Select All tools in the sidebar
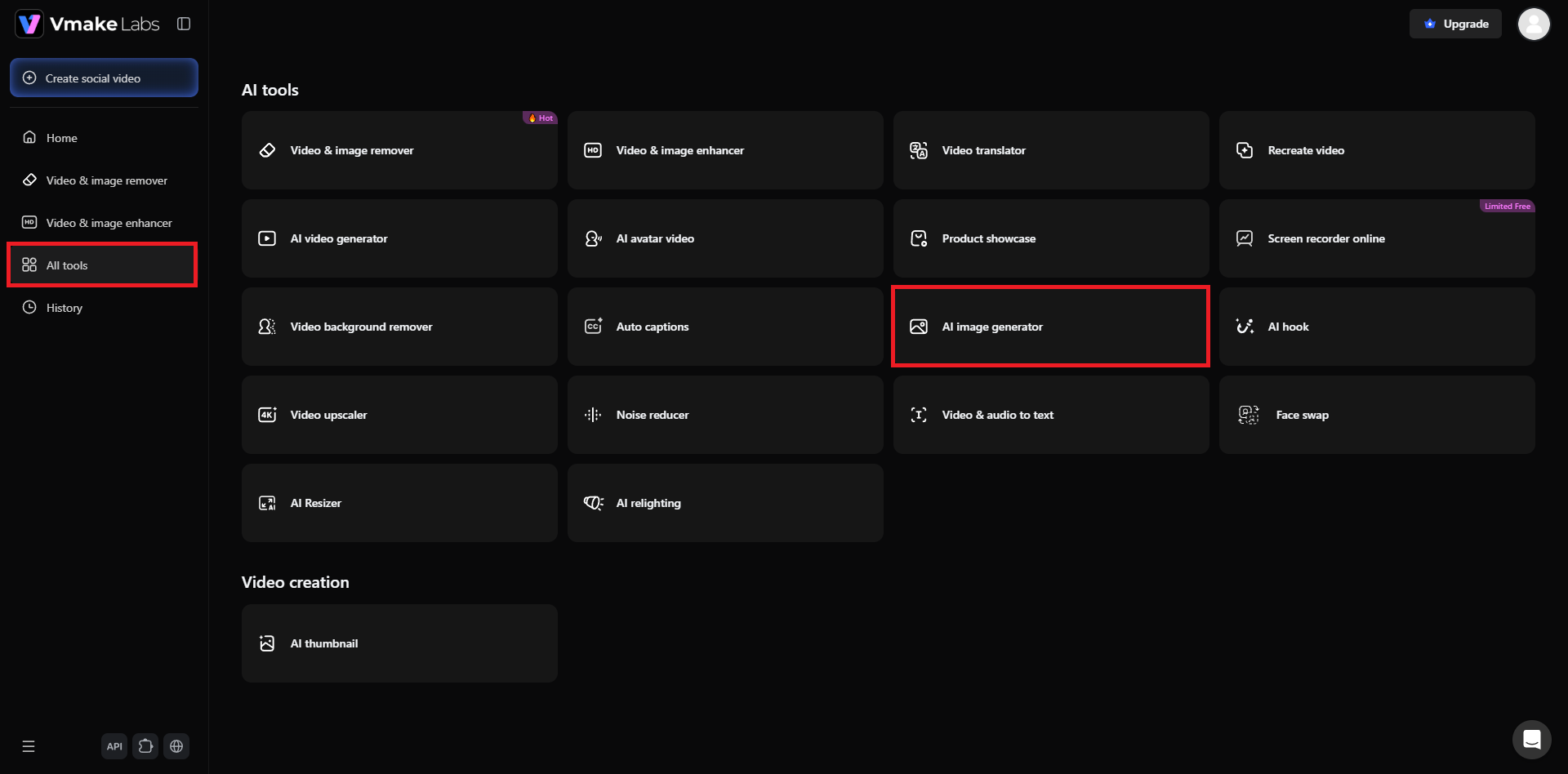 coord(103,265)
